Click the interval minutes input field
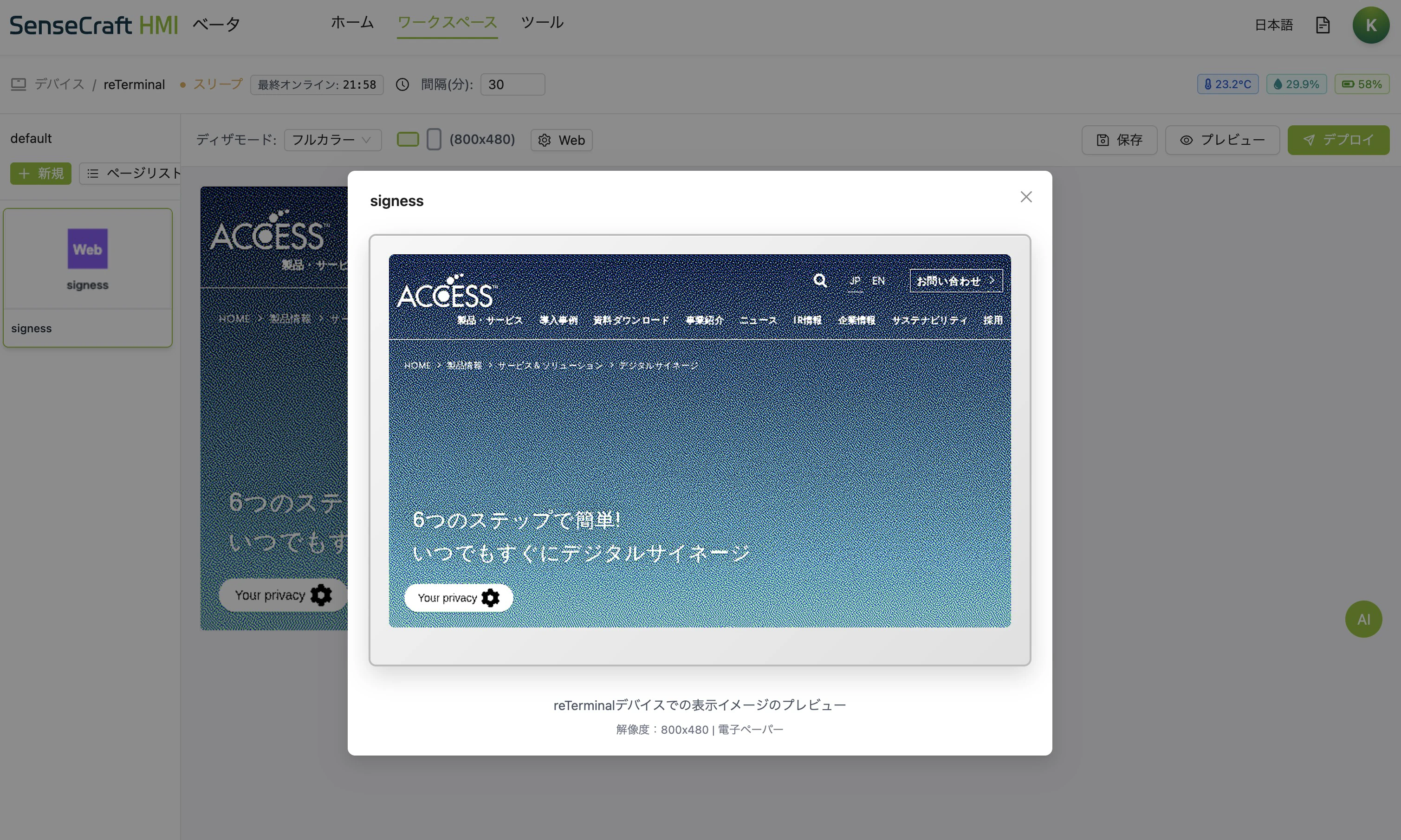Image resolution: width=1401 pixels, height=840 pixels. [x=512, y=84]
